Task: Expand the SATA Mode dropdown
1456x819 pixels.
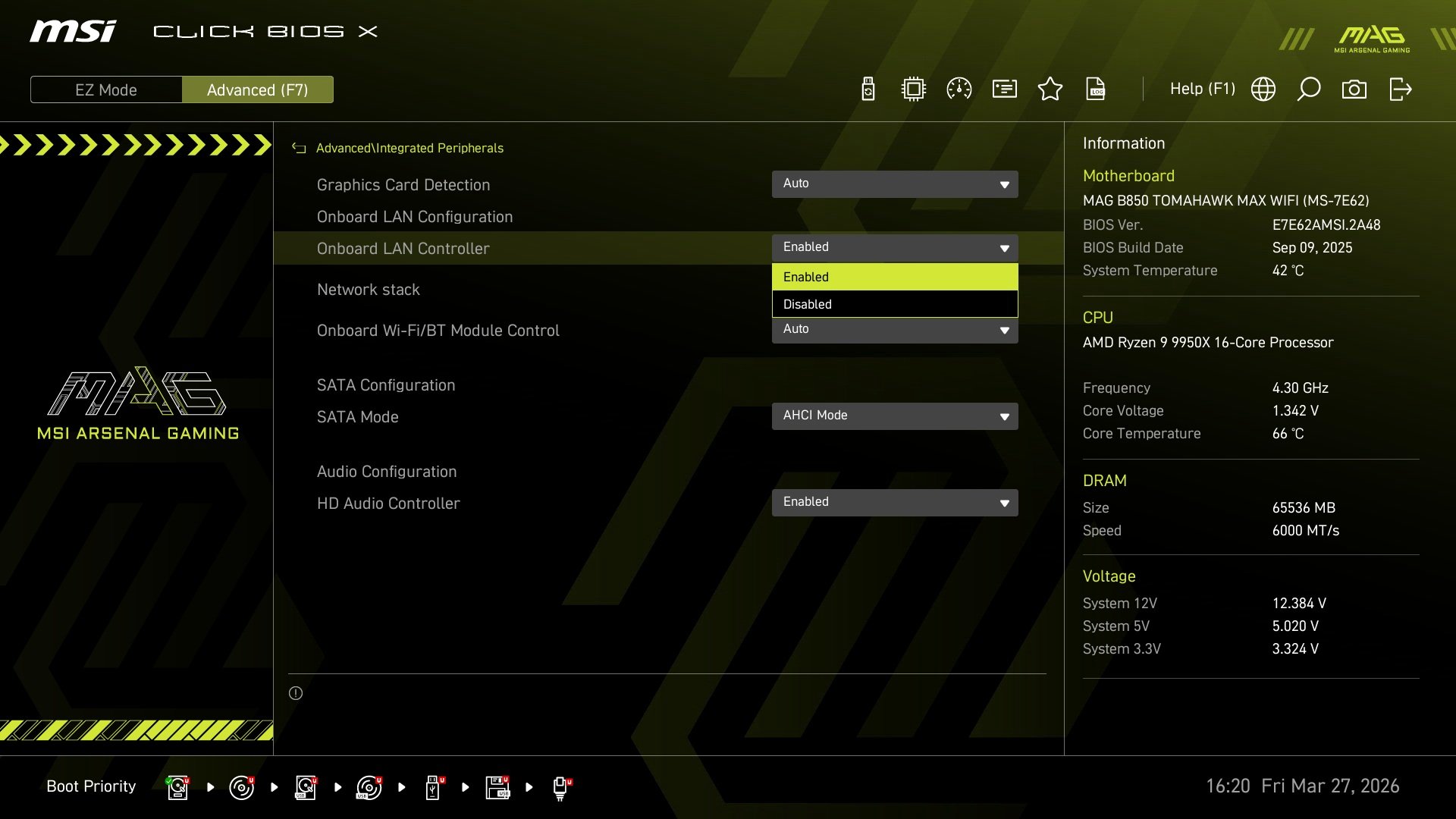Action: tap(895, 416)
